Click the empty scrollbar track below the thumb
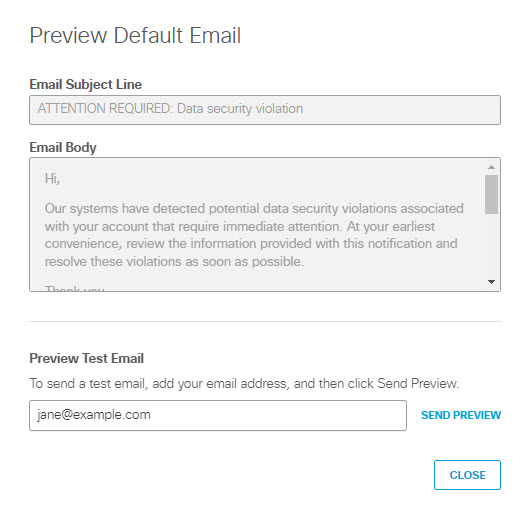This screenshot has height=516, width=526. (x=491, y=245)
